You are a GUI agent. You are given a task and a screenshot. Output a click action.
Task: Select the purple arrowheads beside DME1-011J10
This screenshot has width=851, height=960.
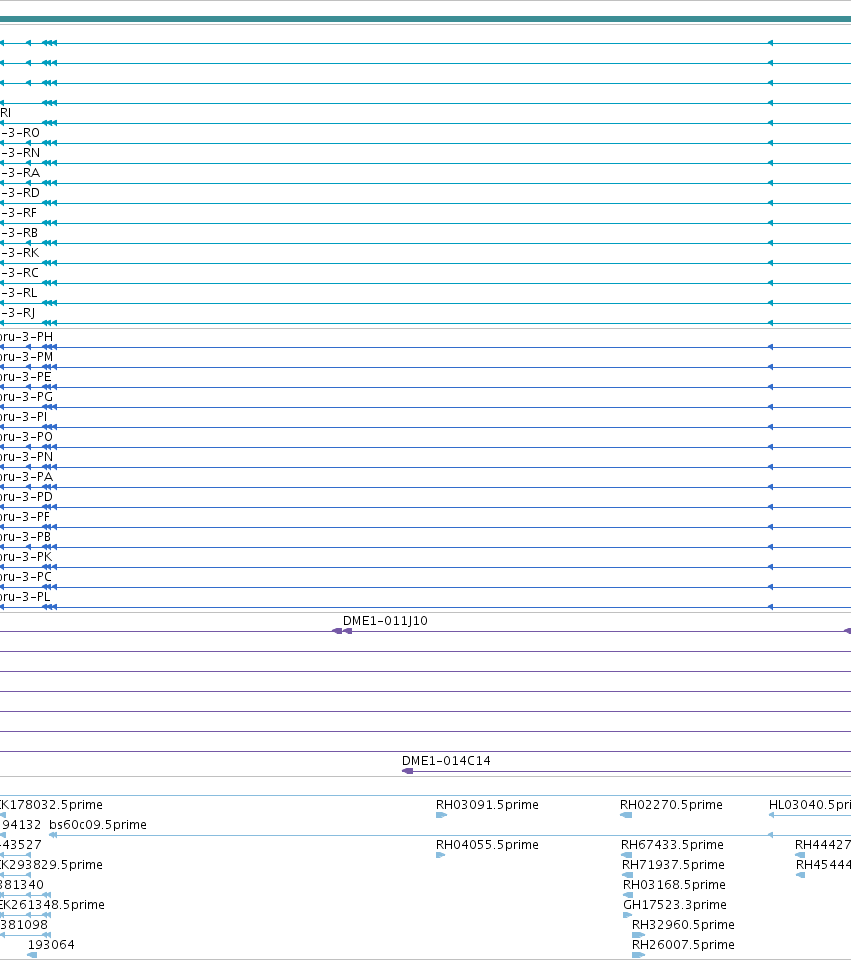342,631
